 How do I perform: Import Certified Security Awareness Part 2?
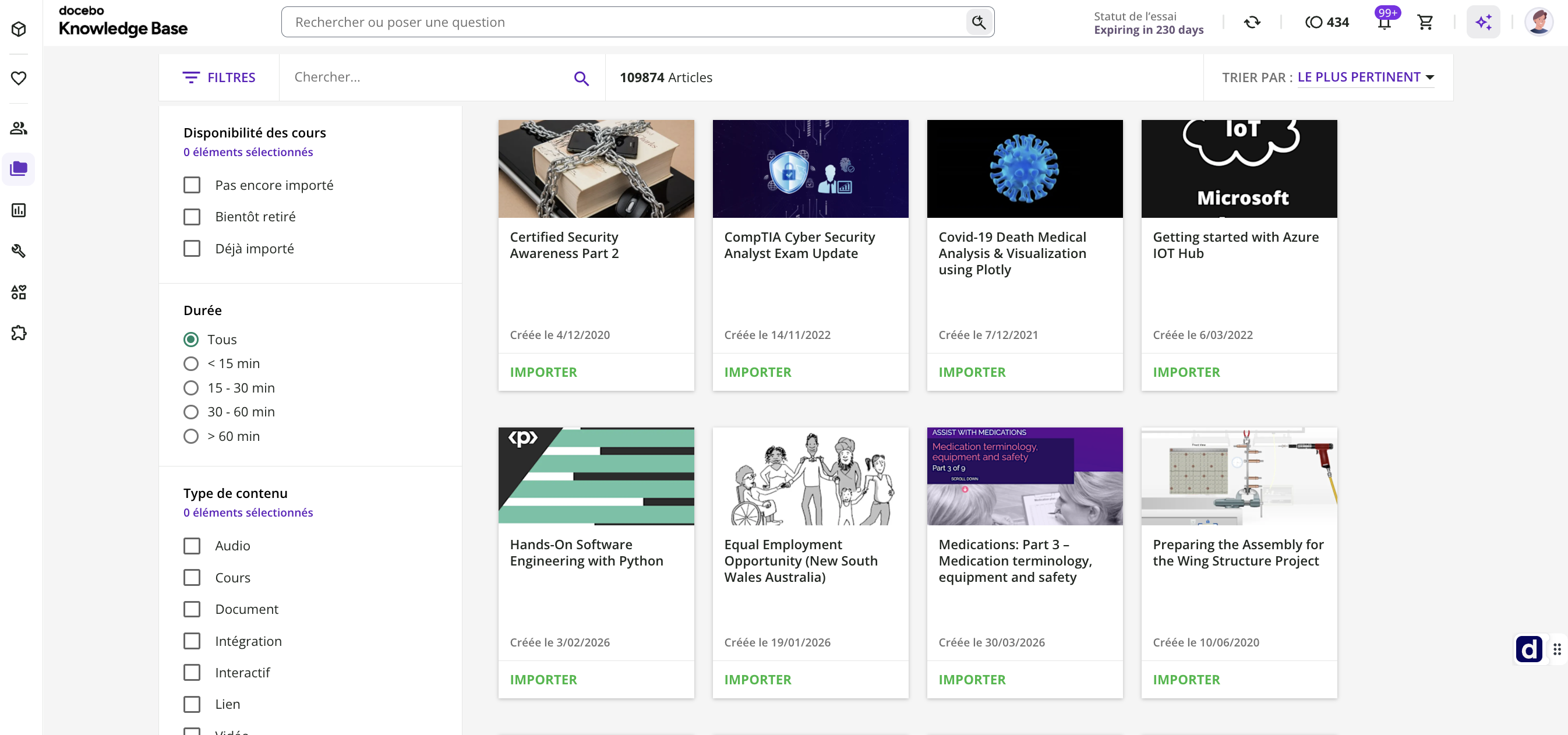point(543,372)
